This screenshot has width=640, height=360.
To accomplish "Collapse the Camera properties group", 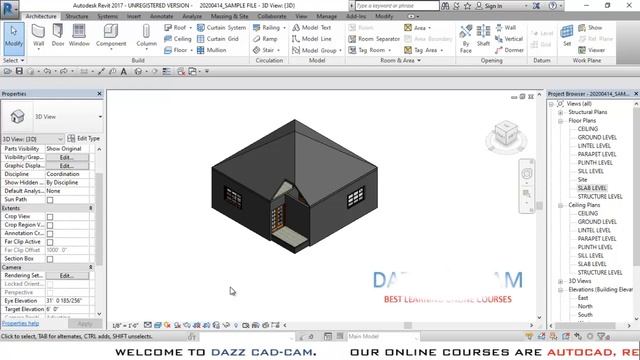I will (x=91, y=267).
